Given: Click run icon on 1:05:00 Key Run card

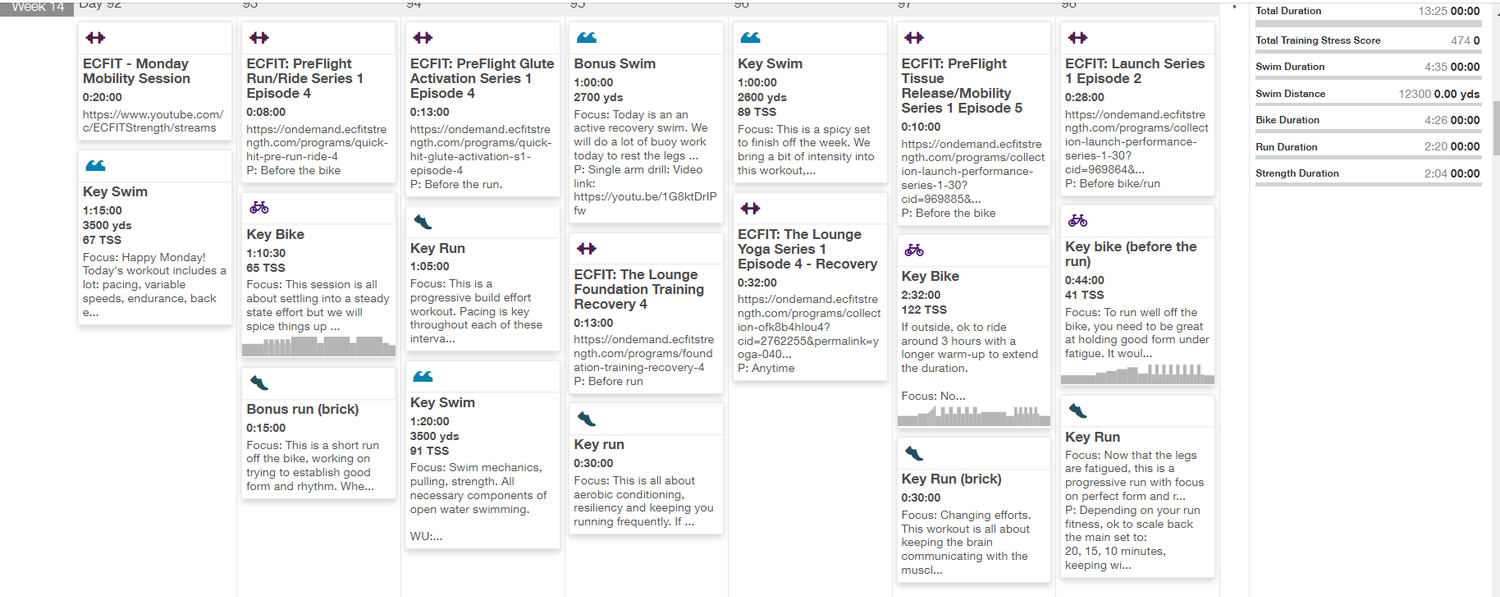Looking at the screenshot, I should click(x=423, y=222).
